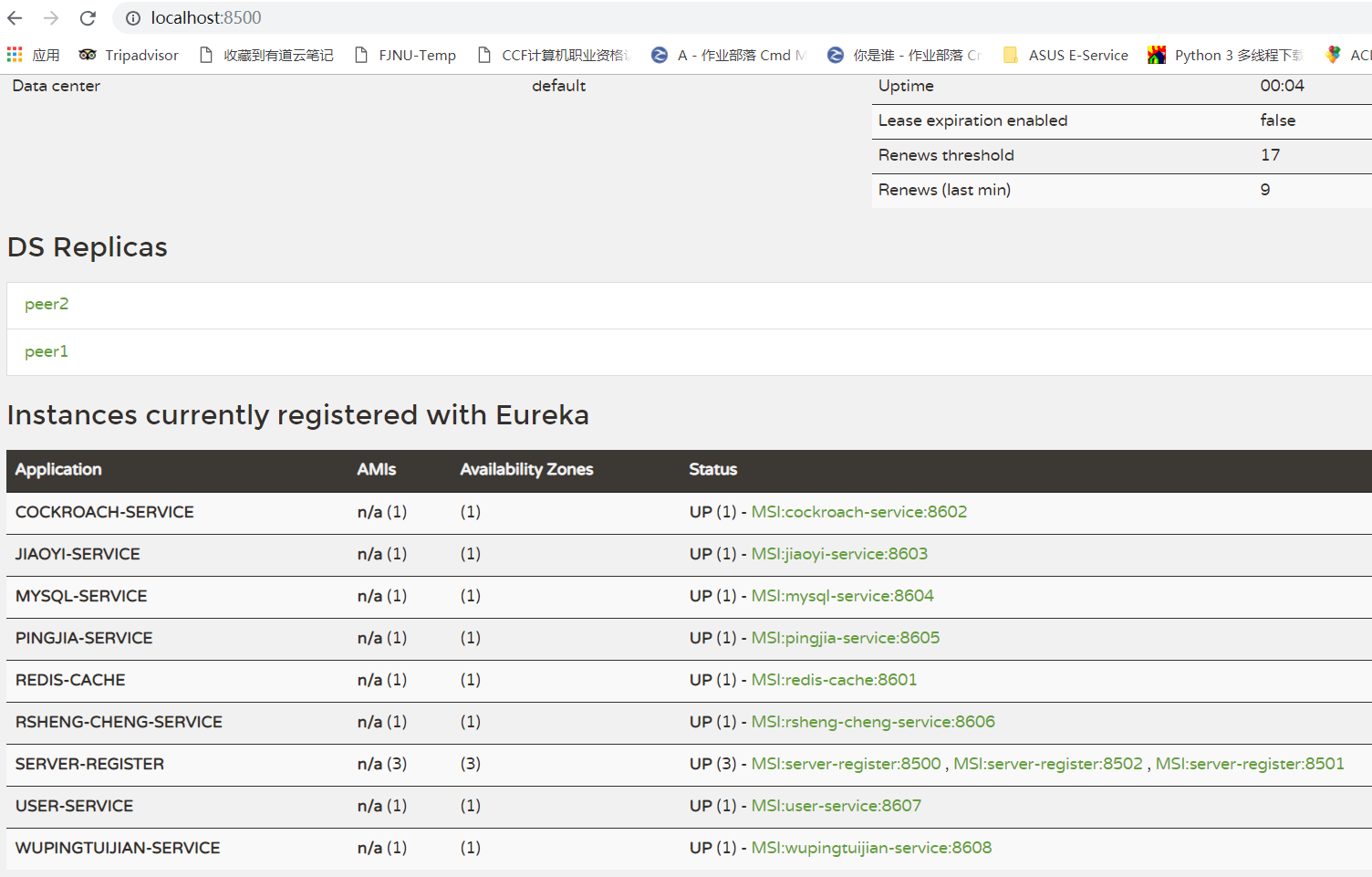Image resolution: width=1372 pixels, height=877 pixels.
Task: Open the last bookmark starting with AC
Action: pyautogui.click(x=1348, y=56)
